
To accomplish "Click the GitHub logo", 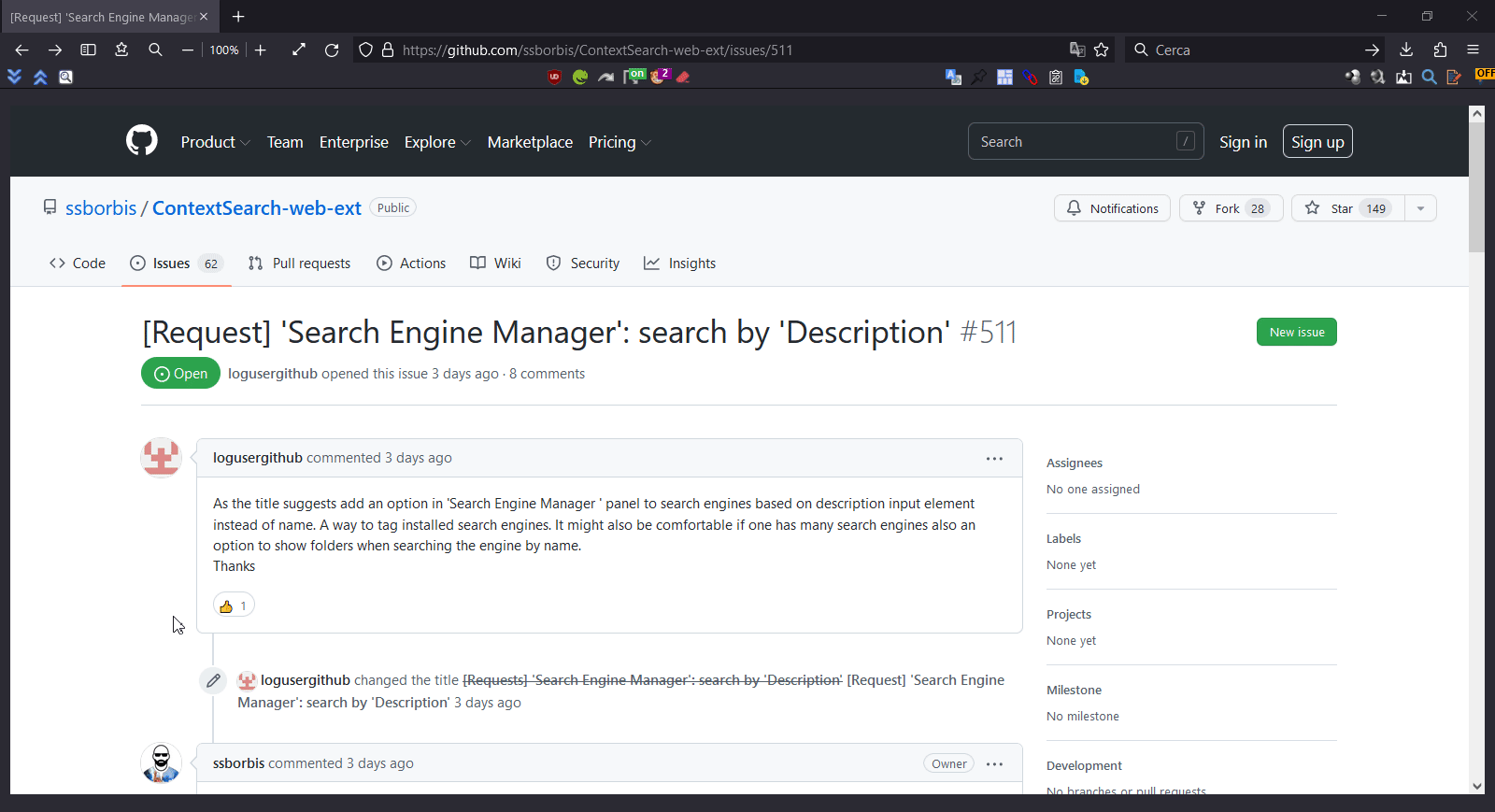I will pyautogui.click(x=142, y=141).
